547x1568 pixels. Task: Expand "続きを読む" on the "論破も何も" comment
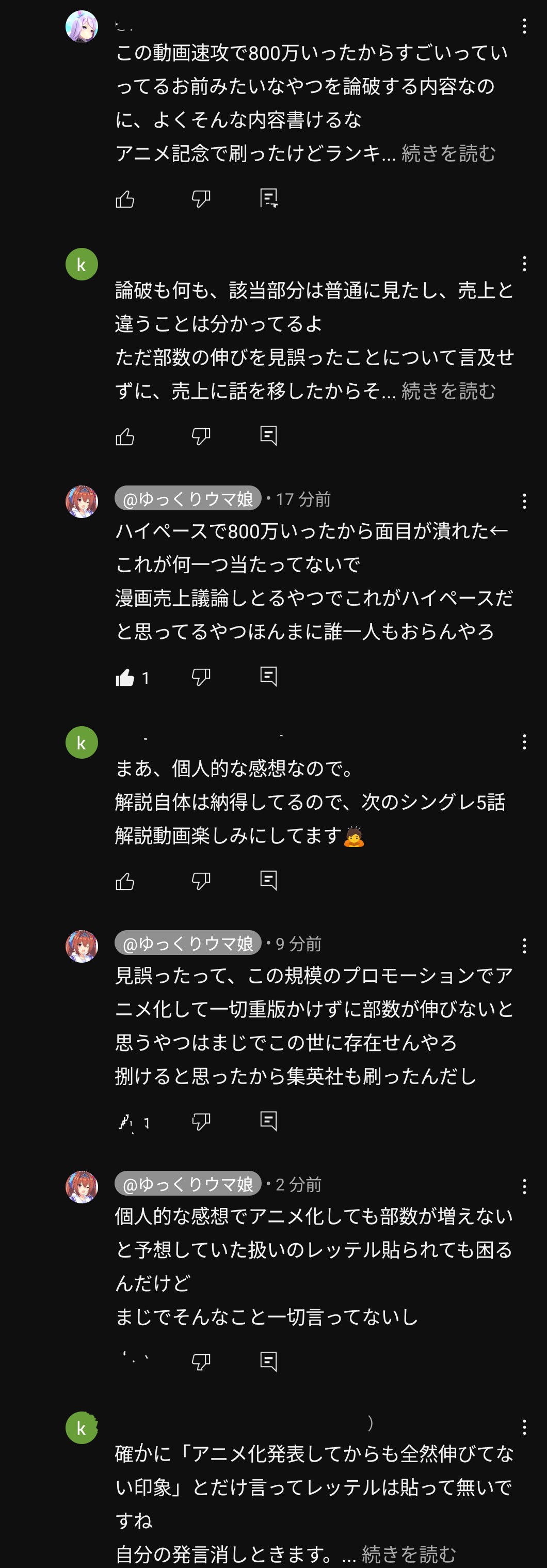448,391
